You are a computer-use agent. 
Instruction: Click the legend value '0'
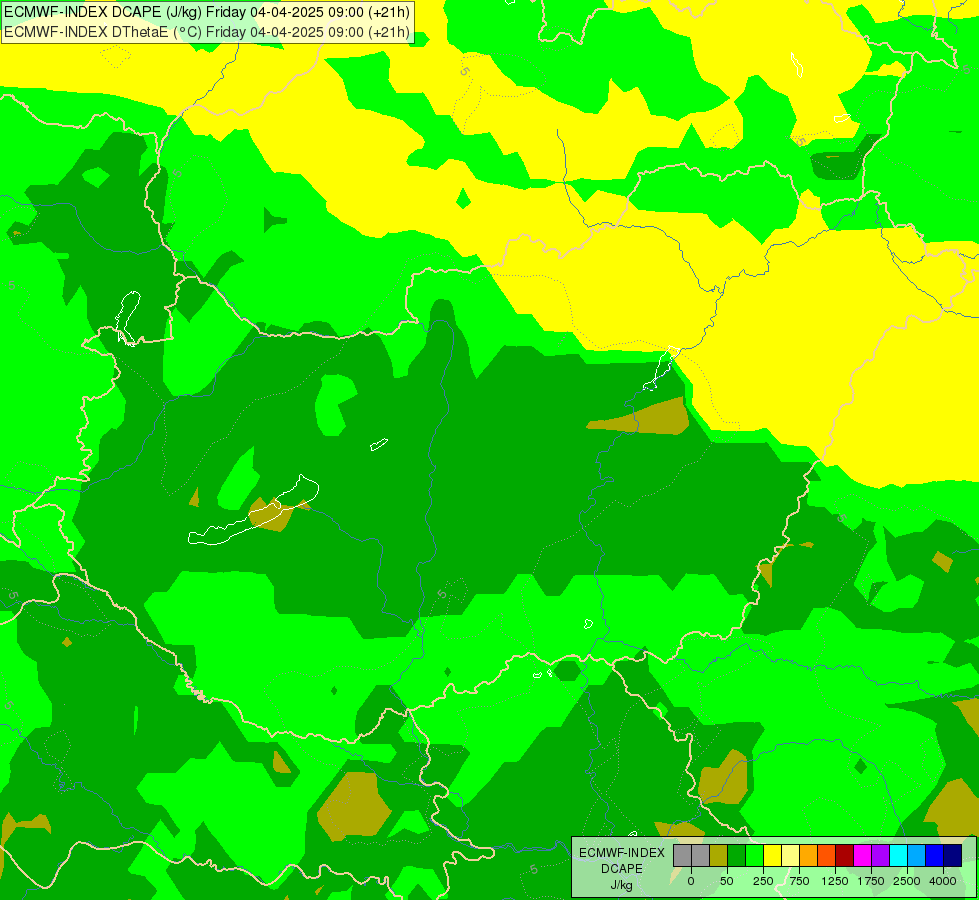(691, 881)
